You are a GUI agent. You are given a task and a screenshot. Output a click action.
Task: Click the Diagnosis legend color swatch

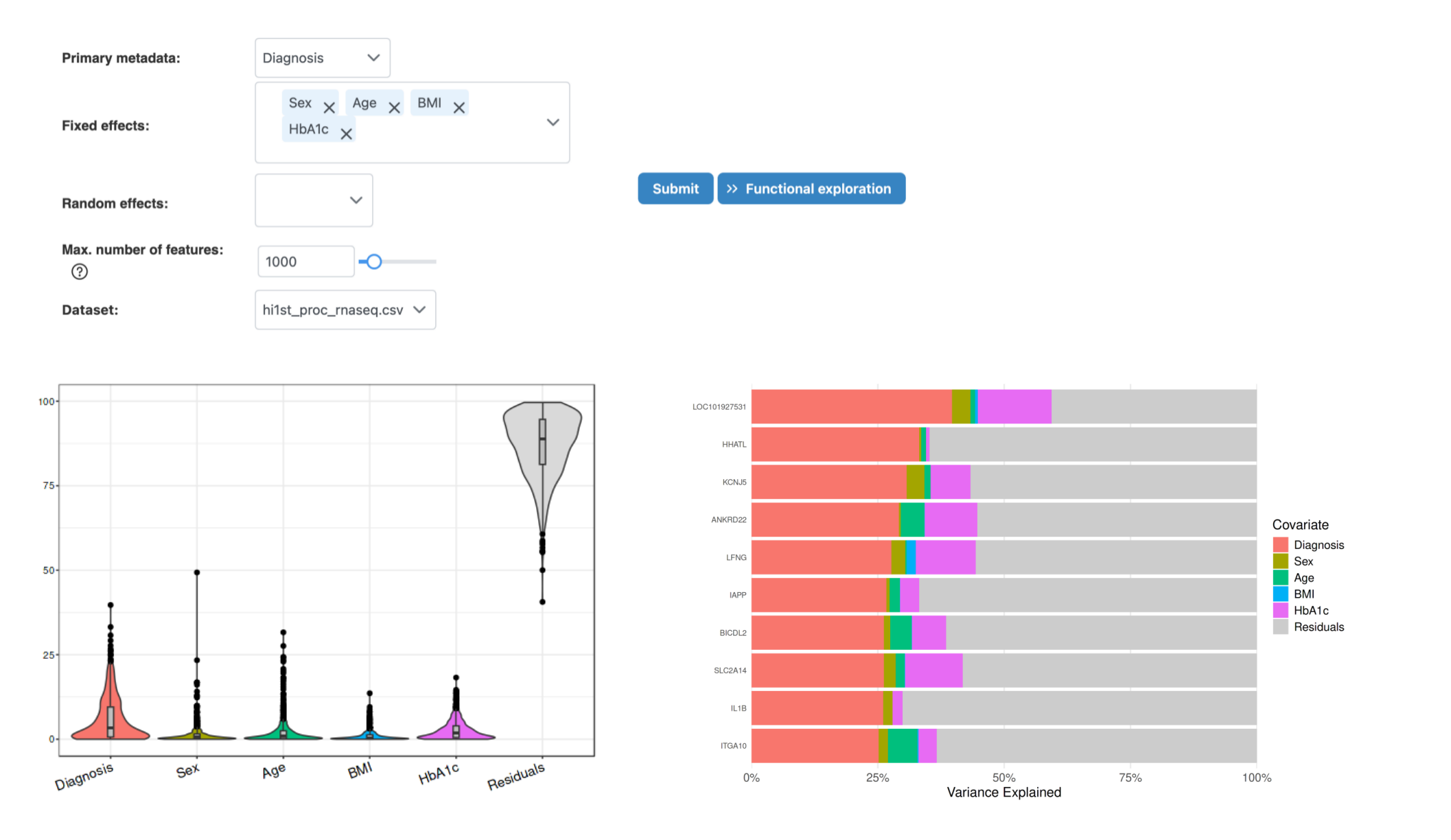(x=1280, y=545)
